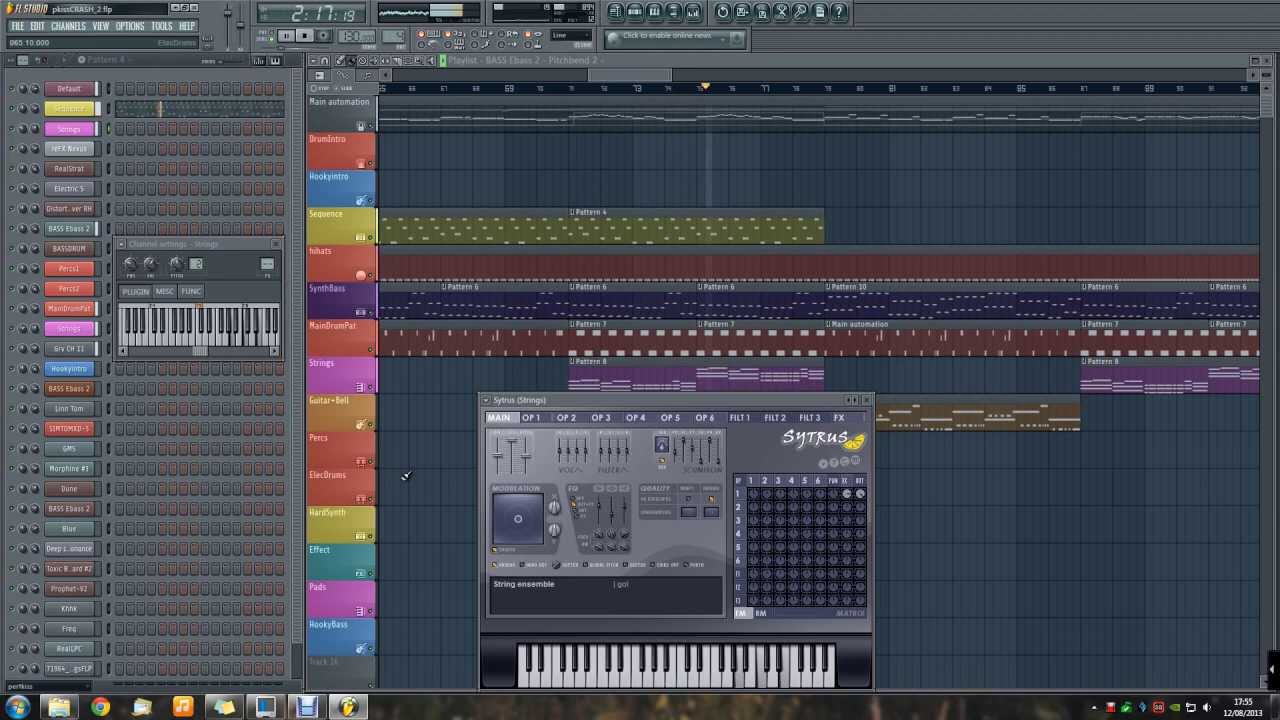Open the Browser view icon
The image size is (1280, 720).
(674, 12)
